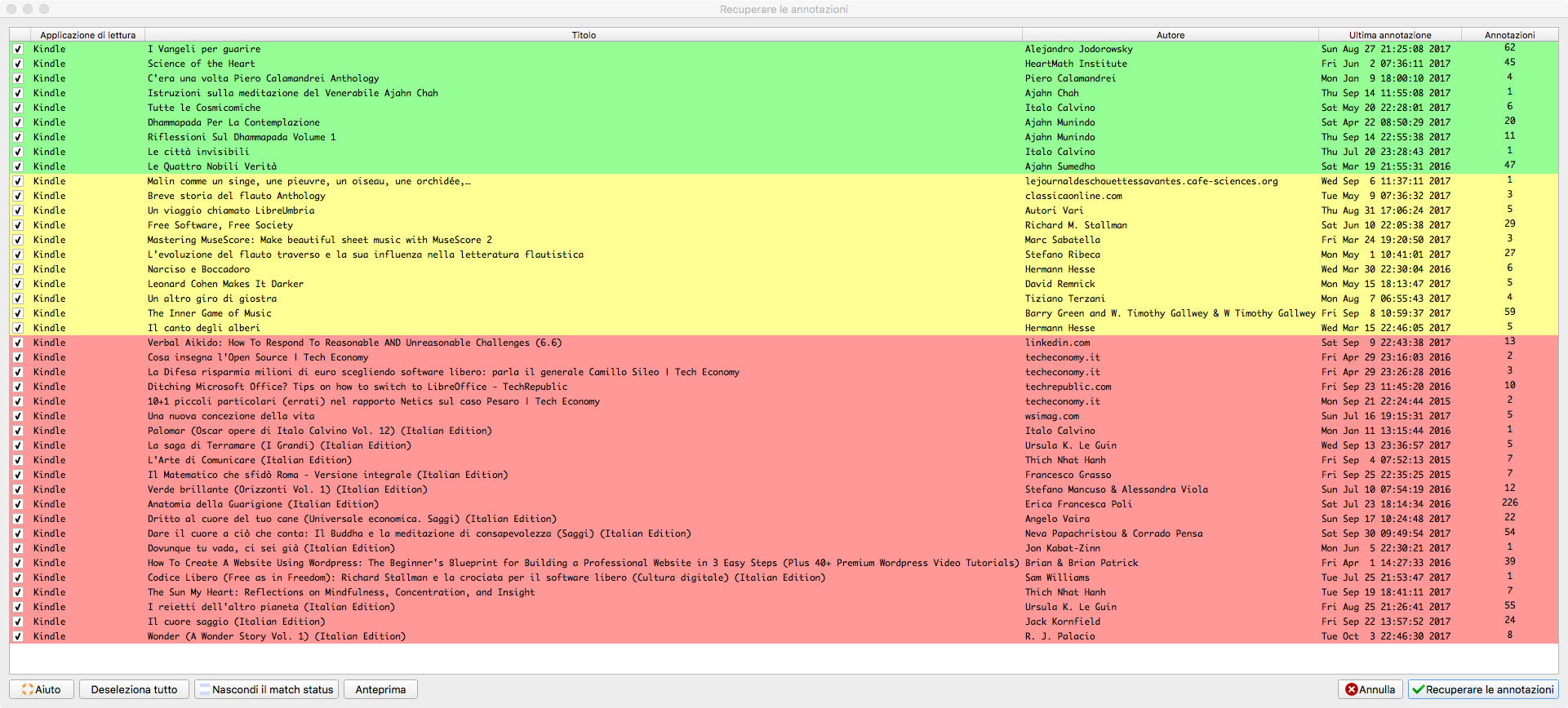This screenshot has height=708, width=1568.
Task: Click the annotation count 59
Action: tap(1510, 312)
